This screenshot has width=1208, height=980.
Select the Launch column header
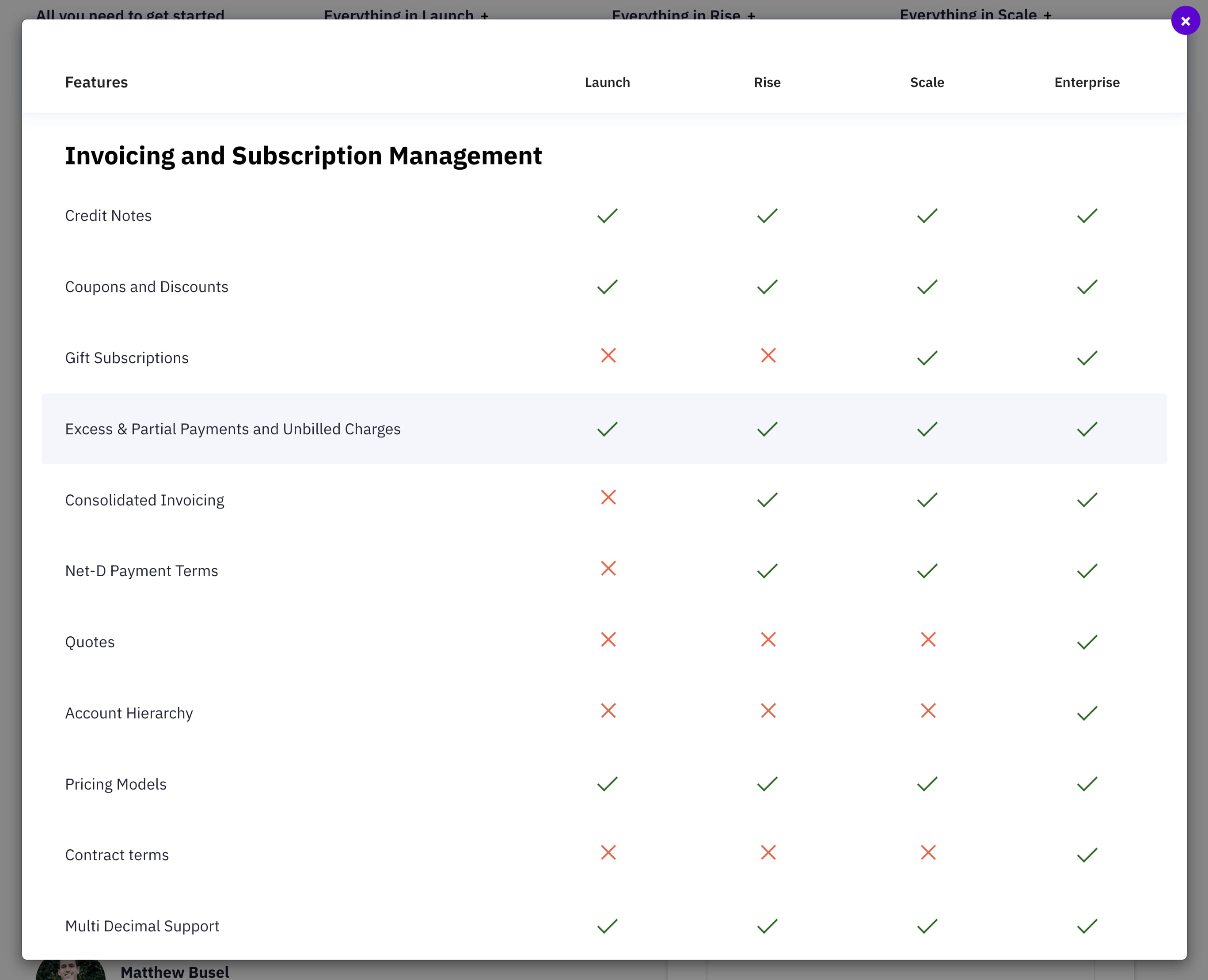[607, 83]
